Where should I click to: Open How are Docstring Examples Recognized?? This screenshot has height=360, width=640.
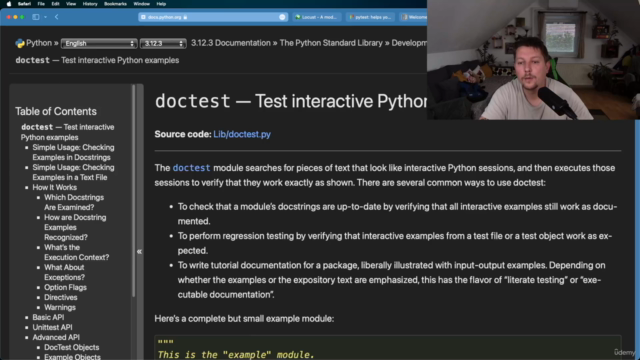pos(75,227)
